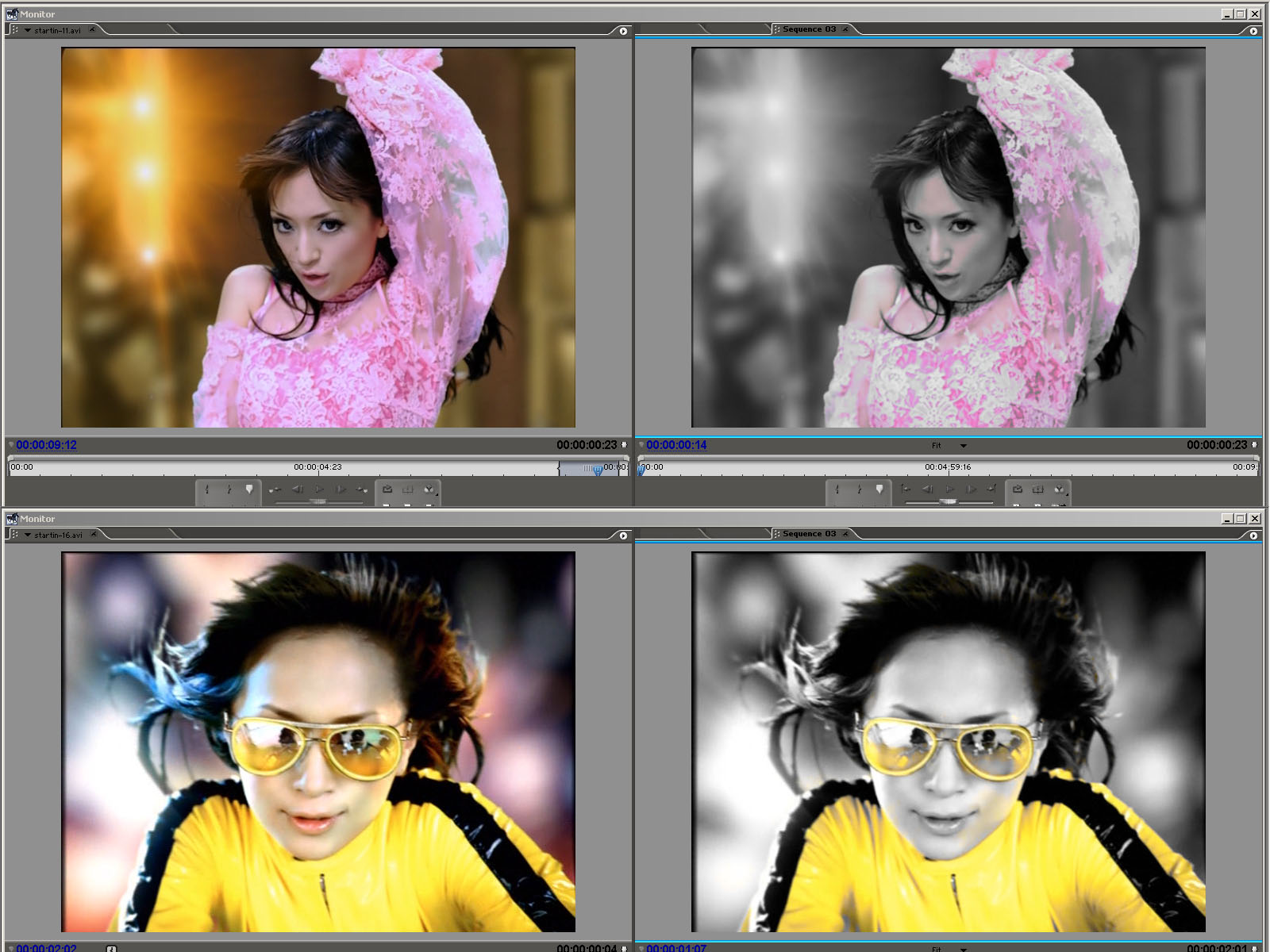Open top source panel flyout menu
The height and width of the screenshot is (952, 1270).
click(x=623, y=31)
